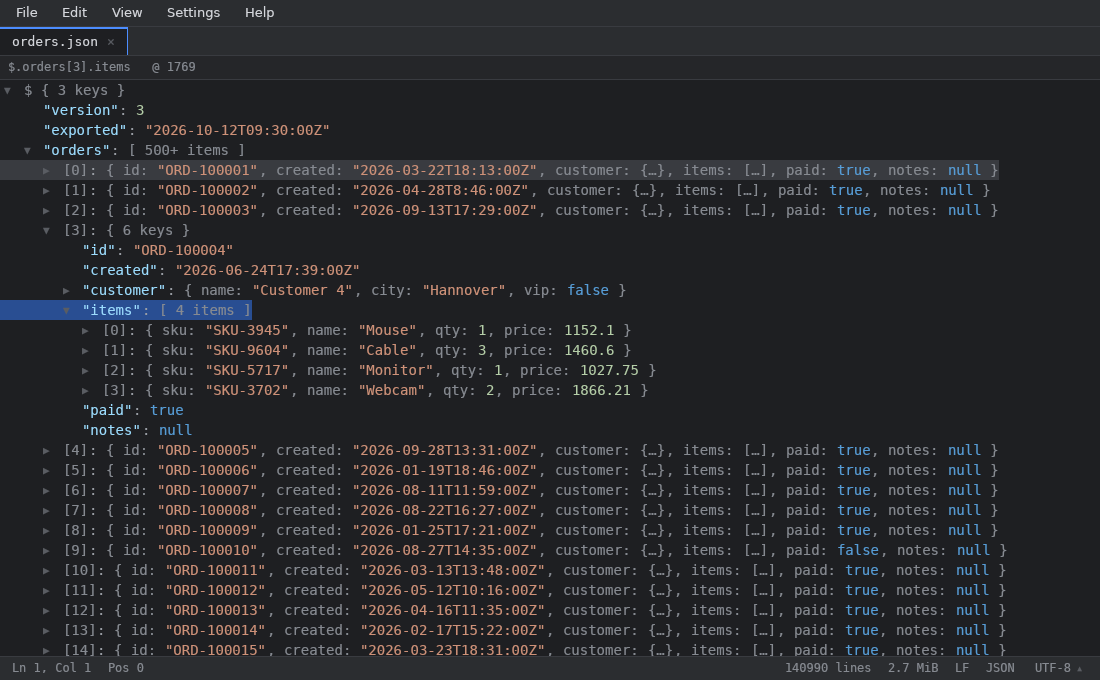Screen dimensions: 1100x680
Task: Click the Pos 0 status entry
Action: click(x=126, y=668)
